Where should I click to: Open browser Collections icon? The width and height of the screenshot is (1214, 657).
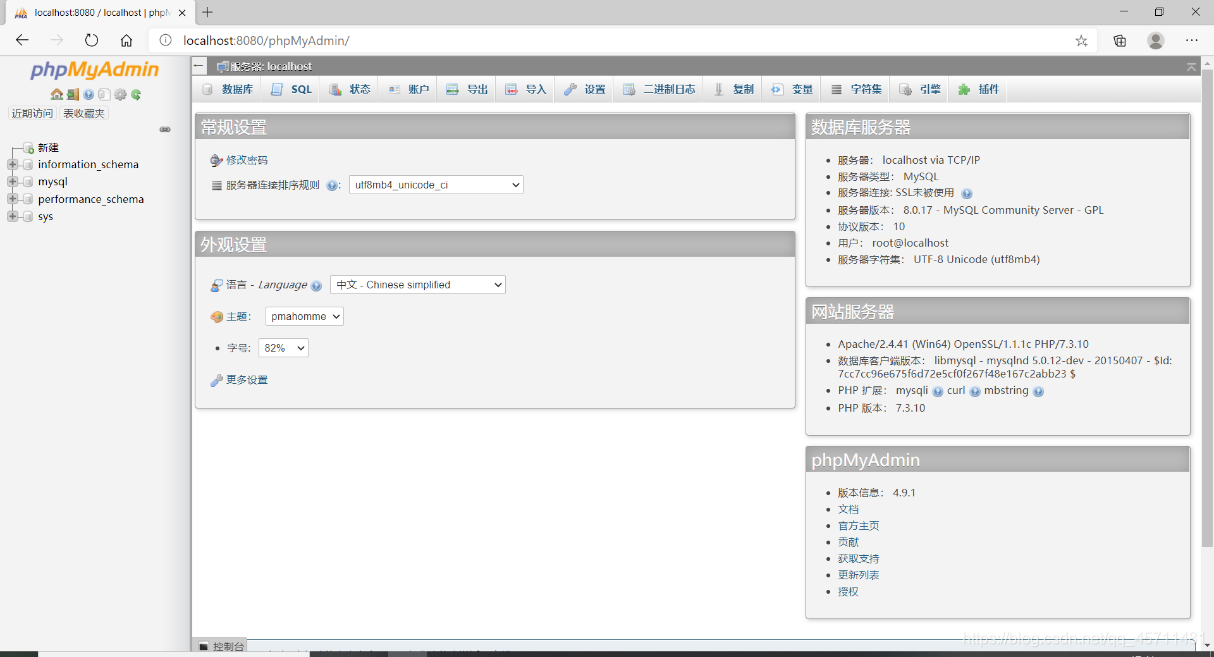1120,40
